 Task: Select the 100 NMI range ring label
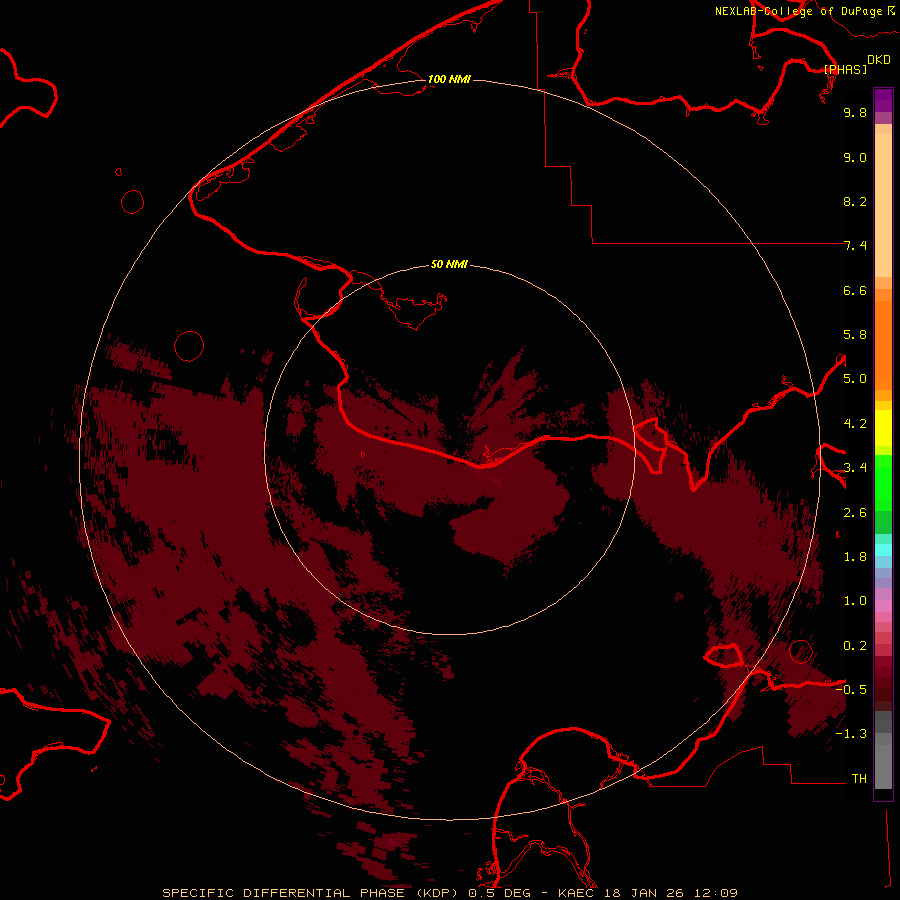click(449, 79)
